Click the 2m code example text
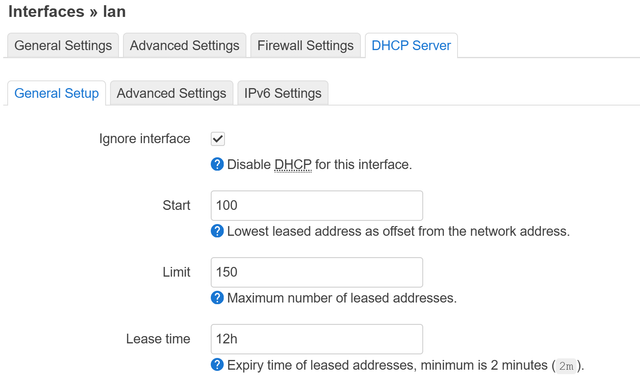This screenshot has width=640, height=387. pyautogui.click(x=566, y=366)
